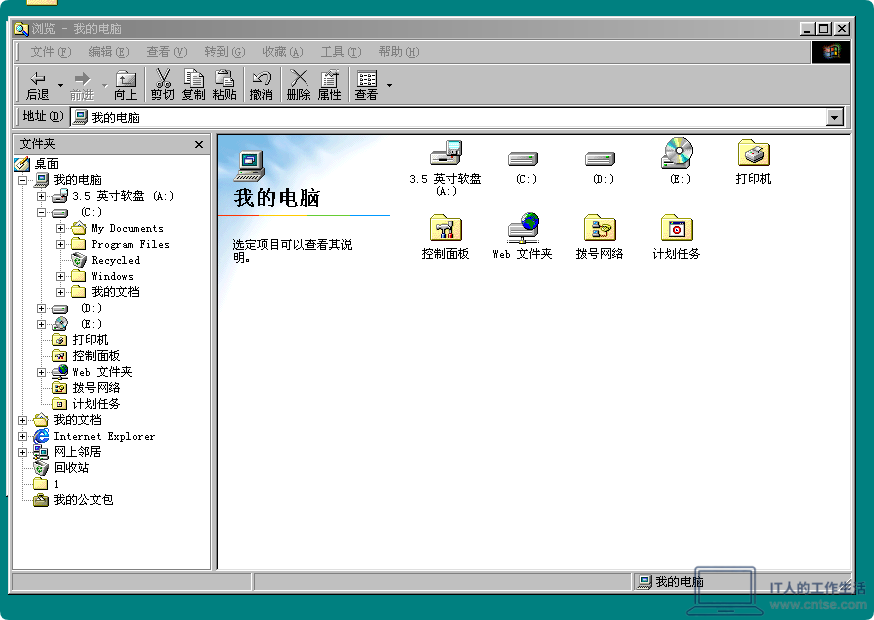Click the 剪切 scissors icon

tap(163, 85)
